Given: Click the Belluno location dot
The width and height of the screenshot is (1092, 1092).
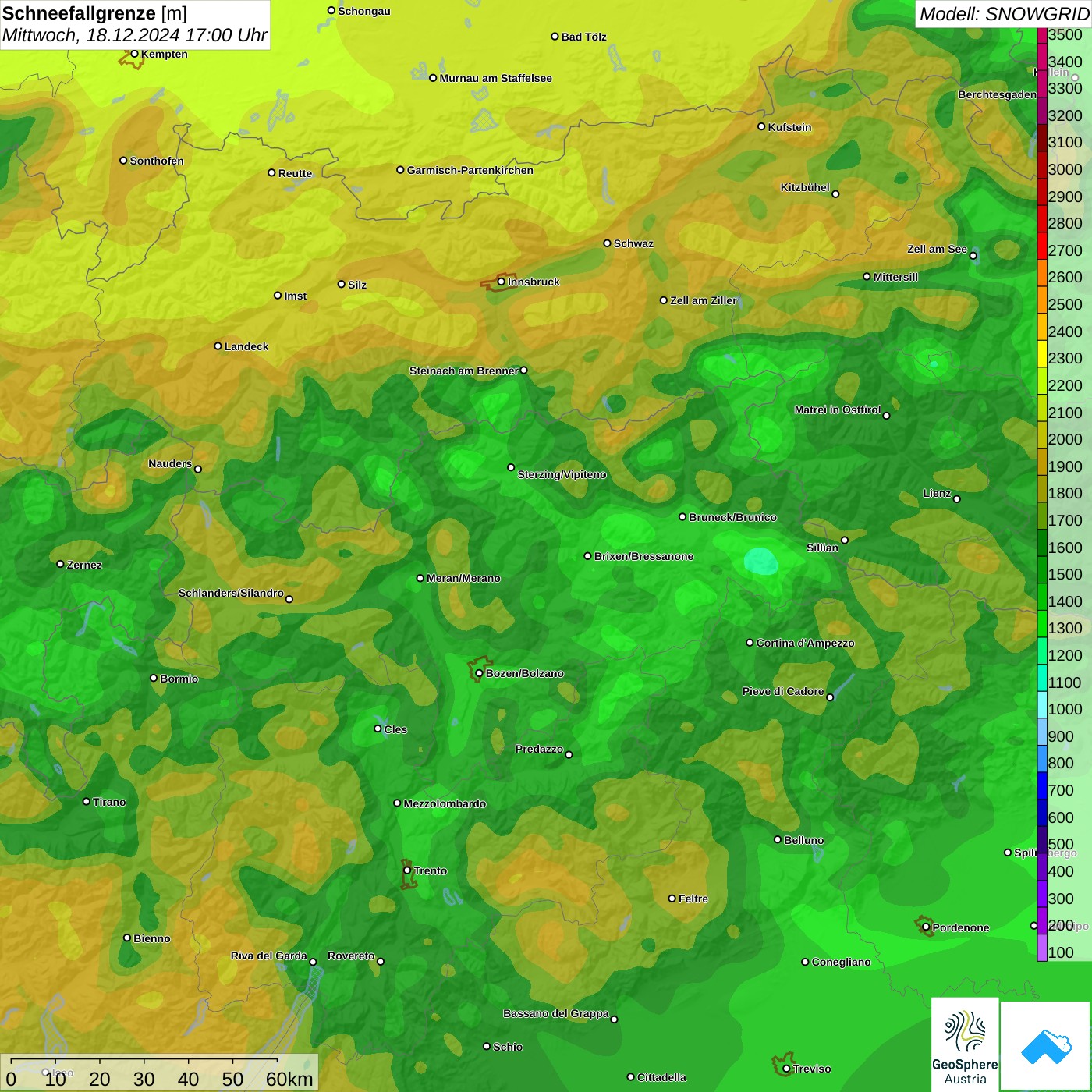Looking at the screenshot, I should (777, 839).
